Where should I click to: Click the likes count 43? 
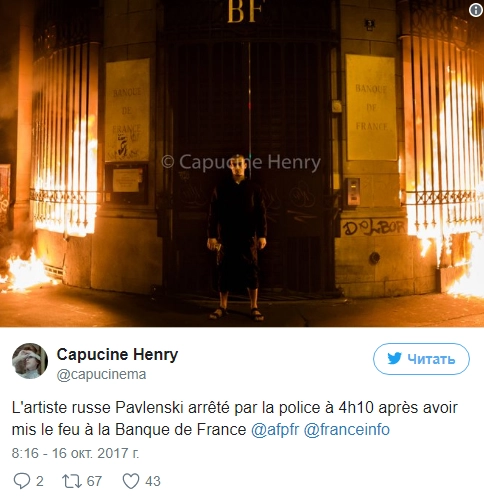[153, 481]
